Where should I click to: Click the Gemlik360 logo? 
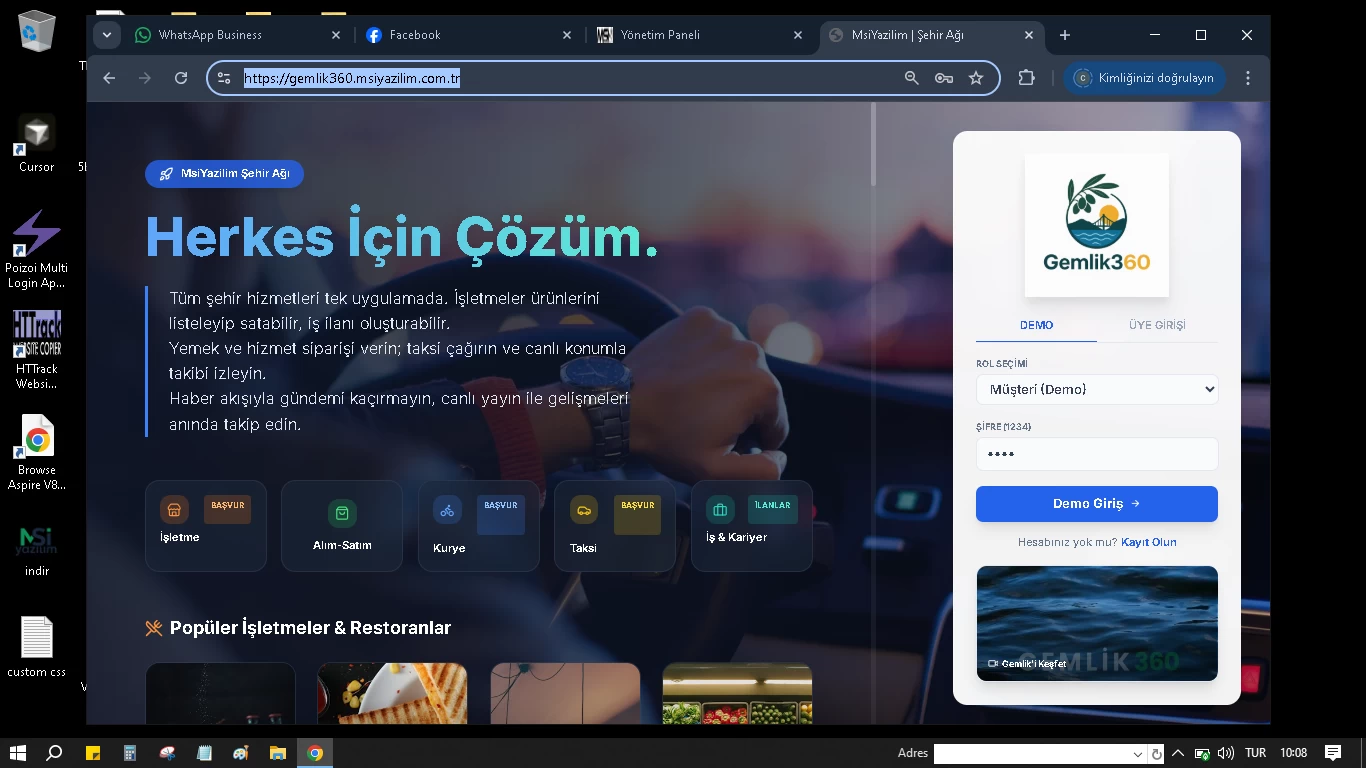1096,224
